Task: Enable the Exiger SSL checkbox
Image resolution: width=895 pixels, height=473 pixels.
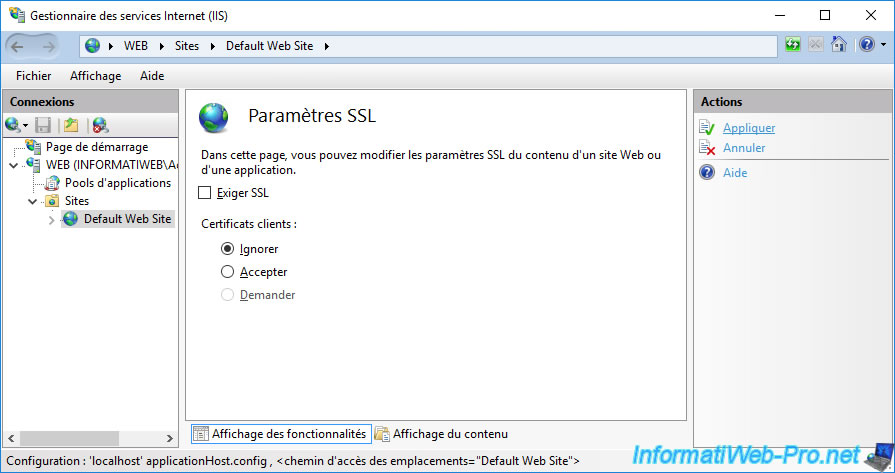Action: tap(205, 193)
